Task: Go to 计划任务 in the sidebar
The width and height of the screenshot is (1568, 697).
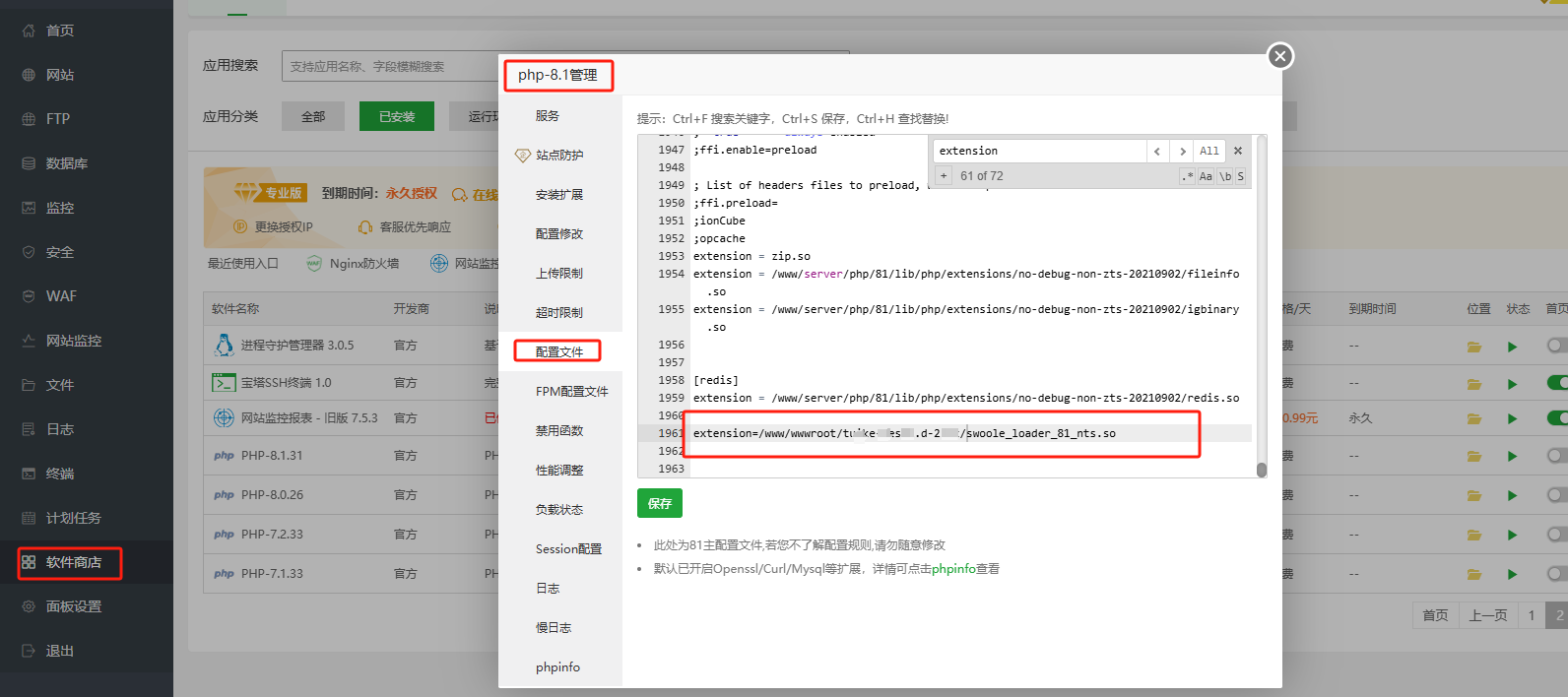Action: [x=73, y=518]
